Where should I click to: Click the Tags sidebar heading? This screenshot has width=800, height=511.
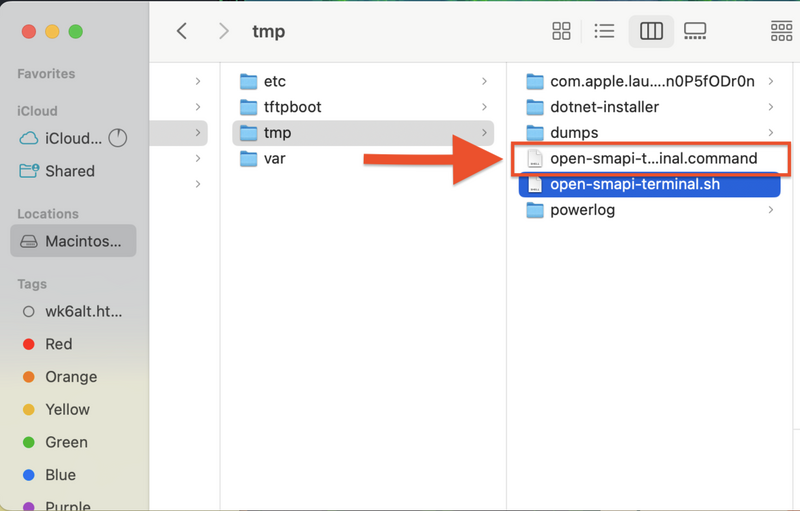click(32, 284)
